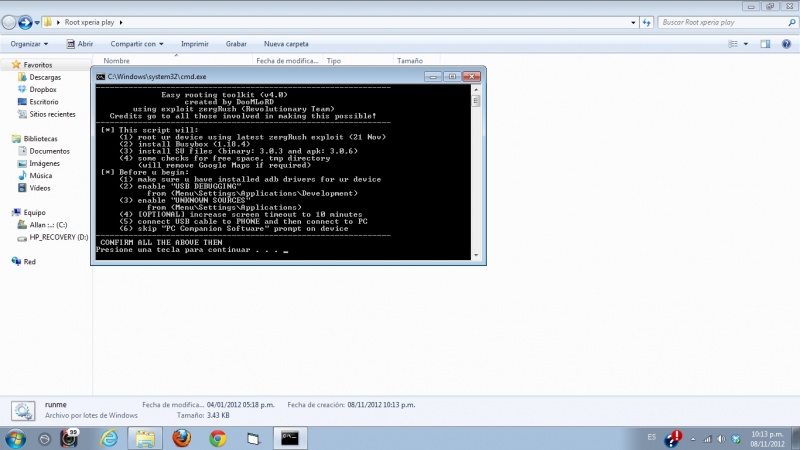
Task: Click the taskbar icon next to Chrome
Action: (254, 438)
